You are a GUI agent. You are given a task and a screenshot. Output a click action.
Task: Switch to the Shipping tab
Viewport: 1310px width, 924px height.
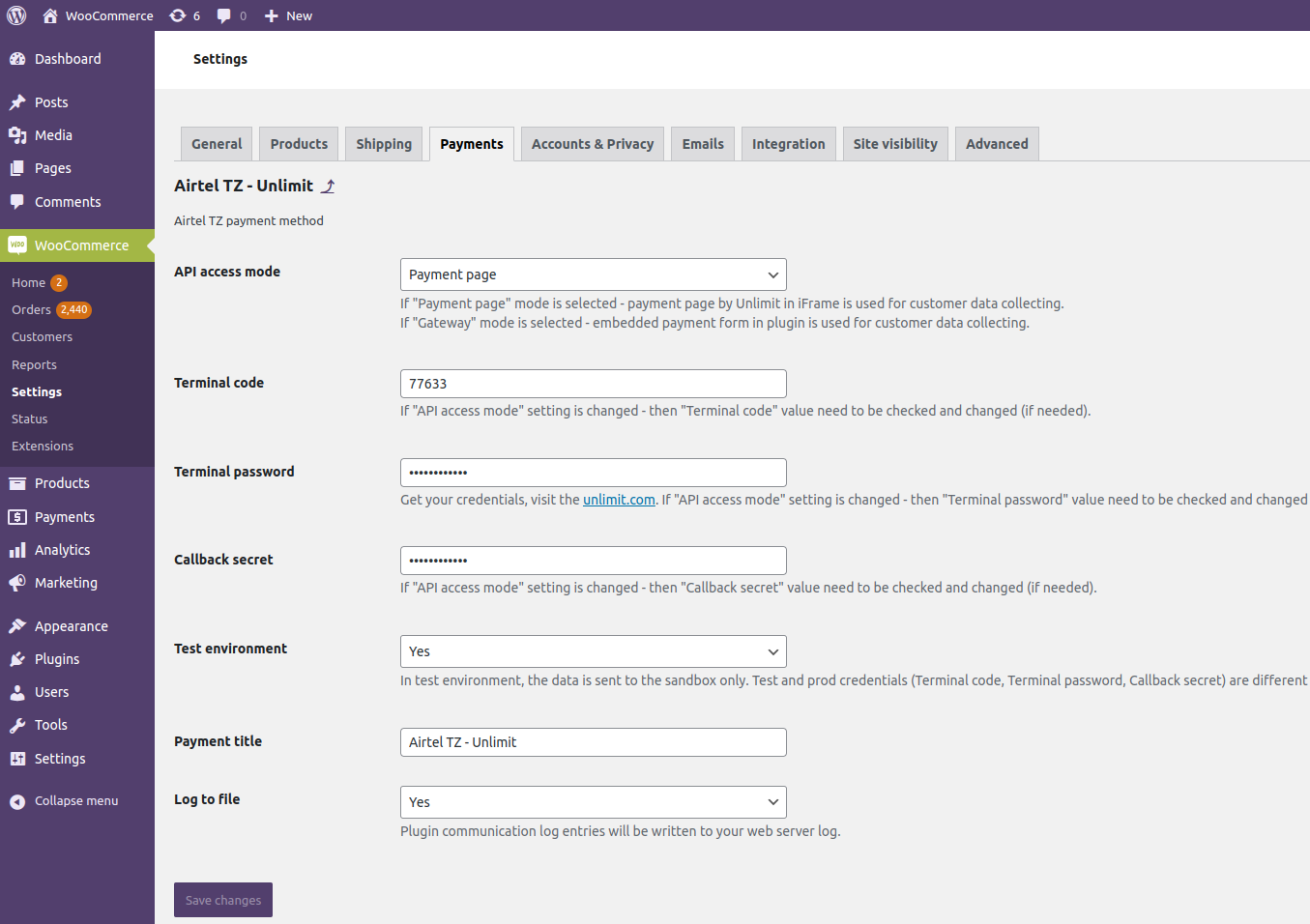click(x=384, y=144)
